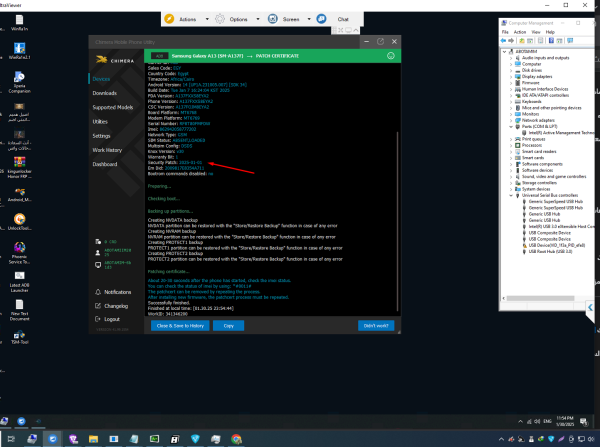The height and width of the screenshot is (447, 600).
Task: Expand Network adapters node
Action: (511, 120)
